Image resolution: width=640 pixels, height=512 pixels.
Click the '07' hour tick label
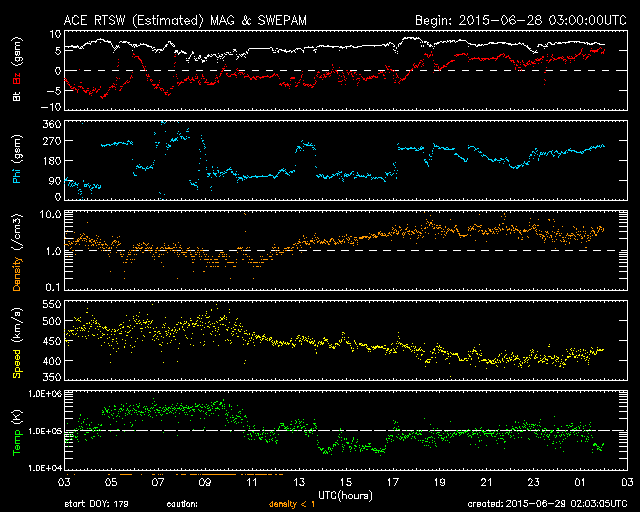(158, 483)
